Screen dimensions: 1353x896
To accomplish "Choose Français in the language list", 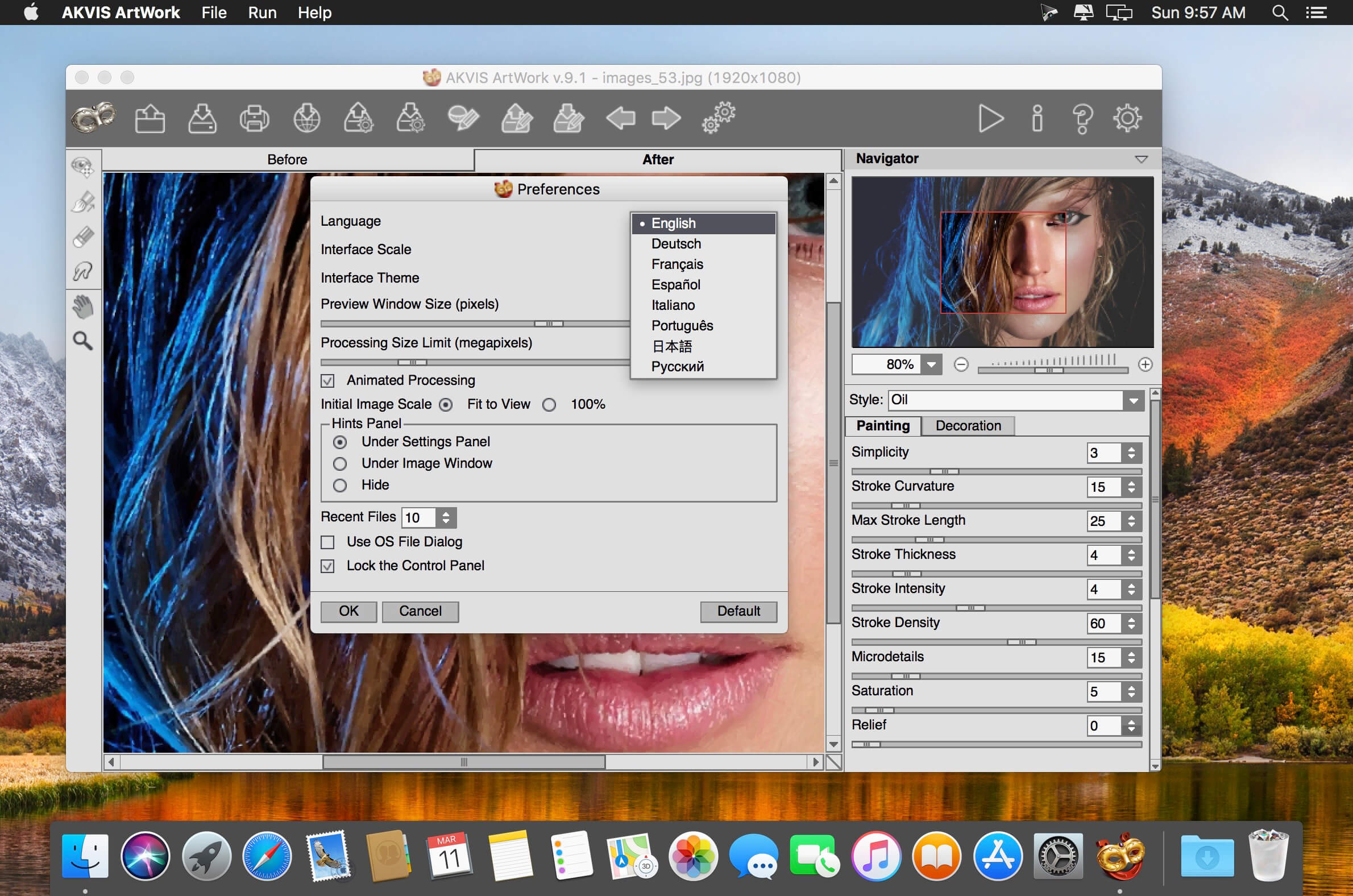I will click(x=703, y=264).
